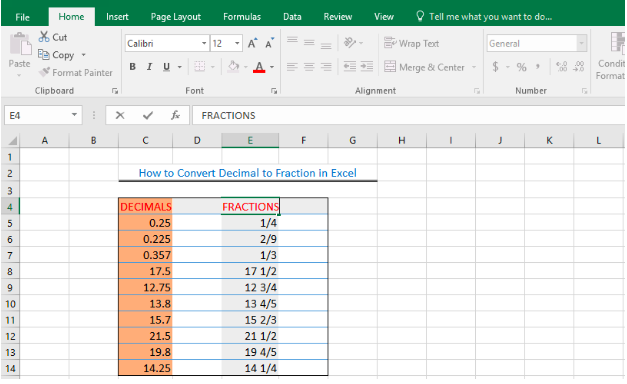
Task: Switch to the Data tab
Action: 292,17
